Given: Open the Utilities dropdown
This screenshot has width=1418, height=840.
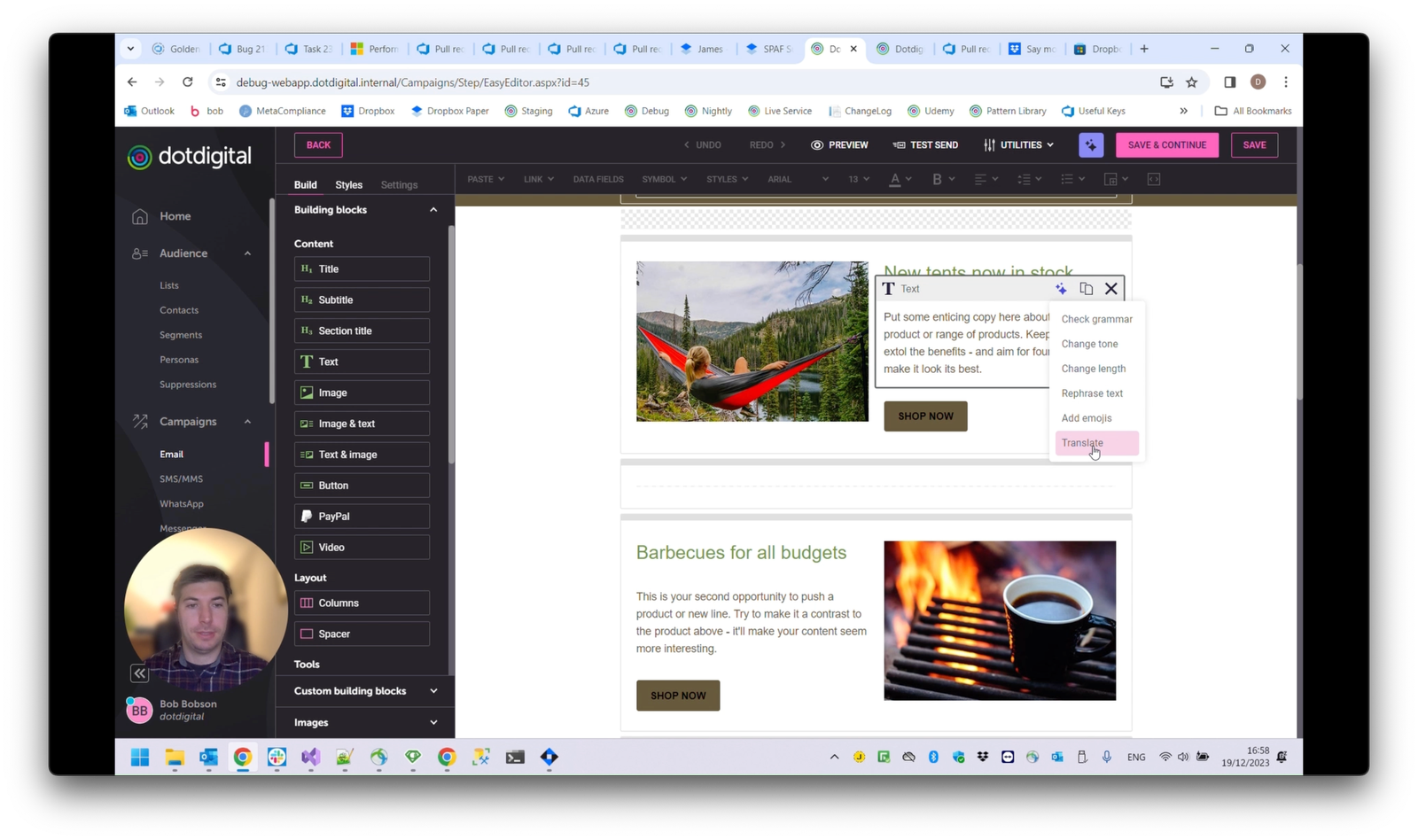Looking at the screenshot, I should pyautogui.click(x=1019, y=145).
